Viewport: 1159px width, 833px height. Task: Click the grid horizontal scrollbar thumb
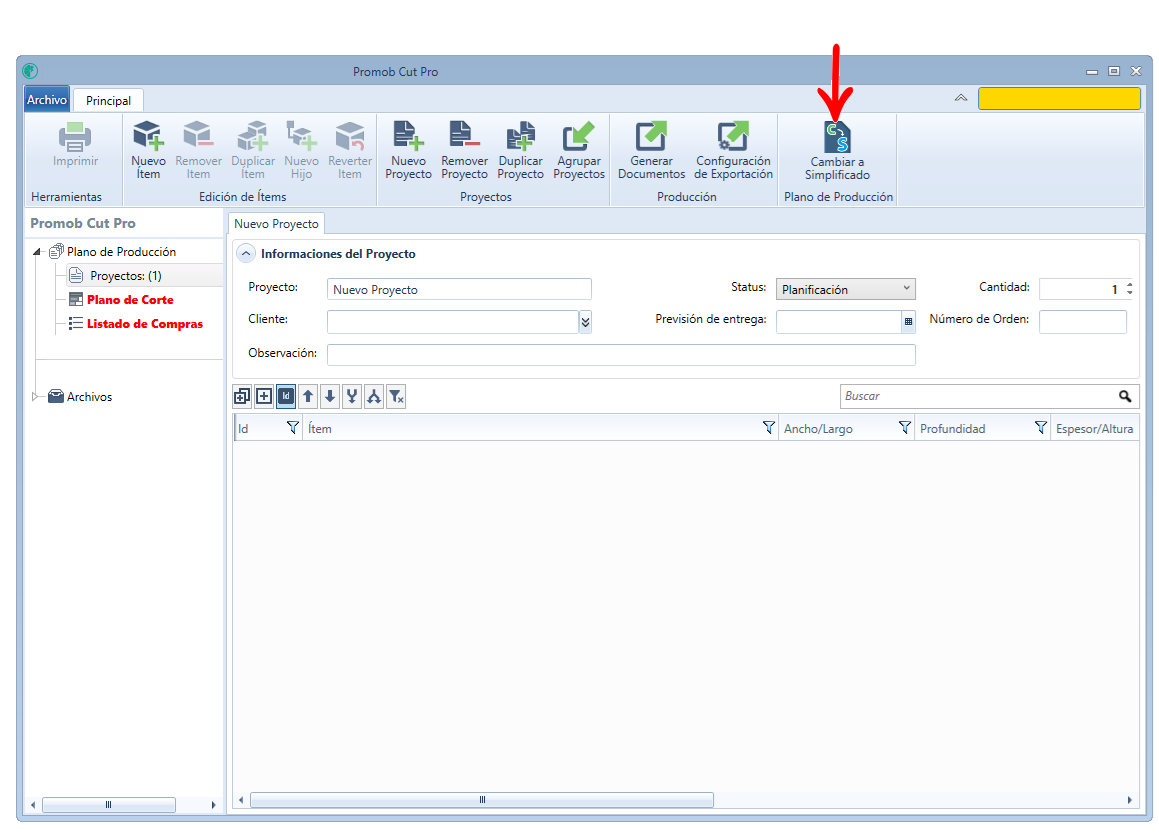(482, 800)
